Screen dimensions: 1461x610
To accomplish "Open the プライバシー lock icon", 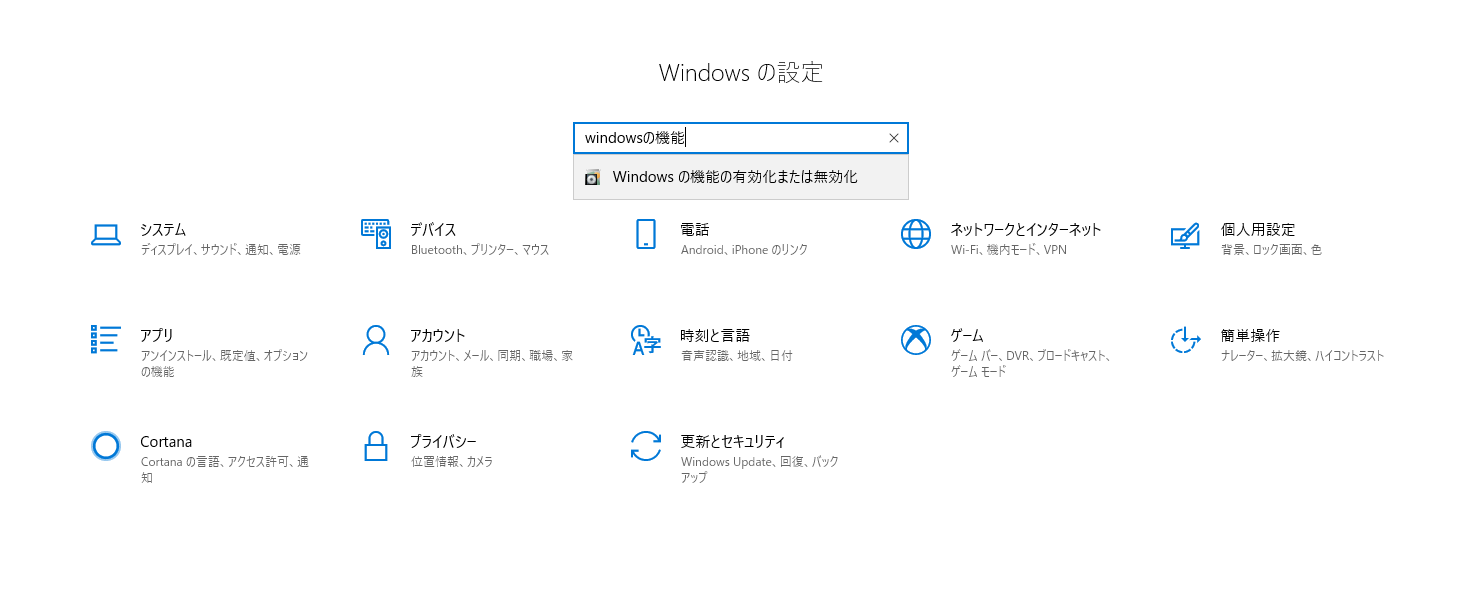I will (376, 446).
